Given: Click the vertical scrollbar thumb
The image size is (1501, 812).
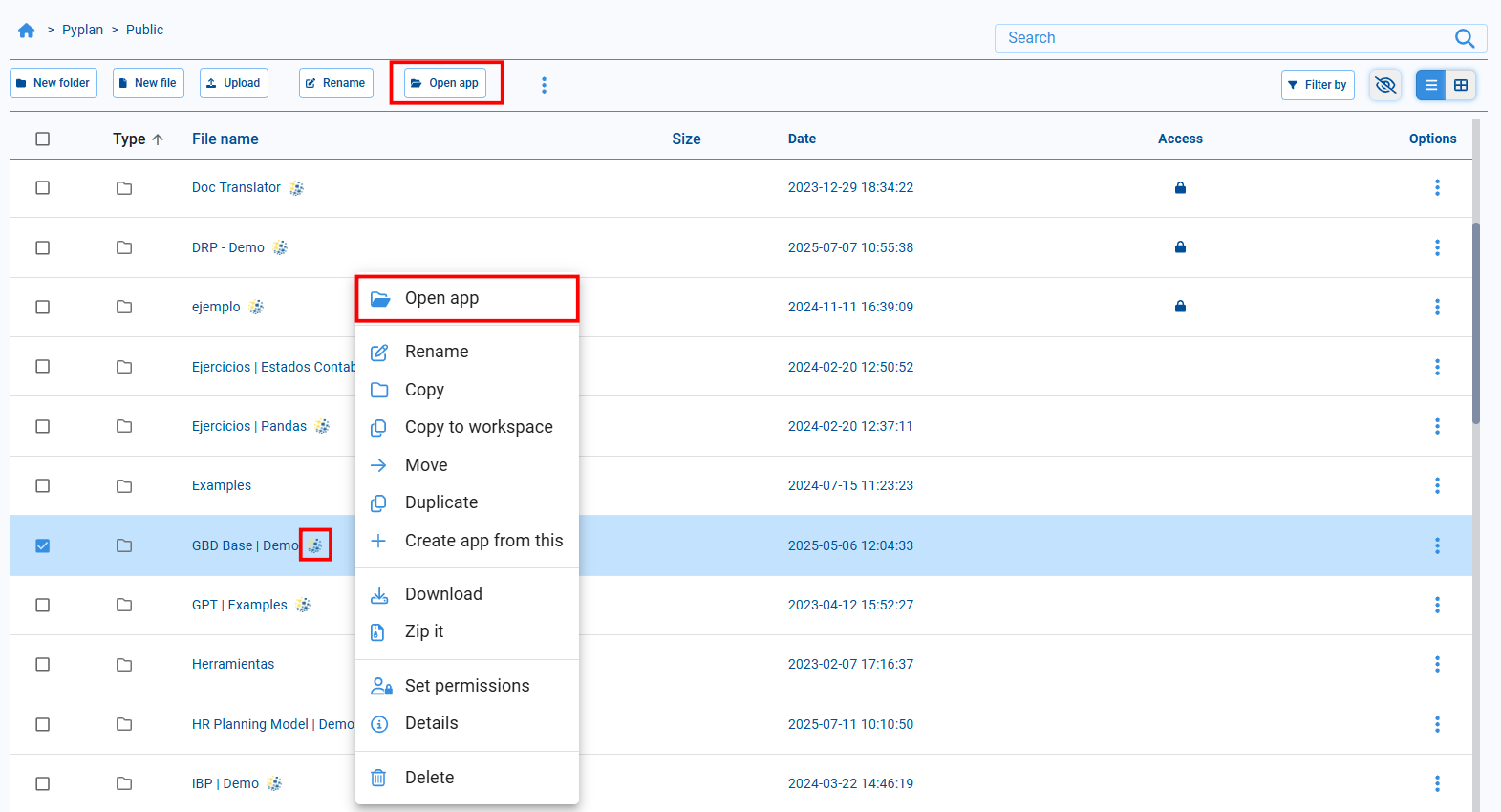Looking at the screenshot, I should pos(1475,325).
